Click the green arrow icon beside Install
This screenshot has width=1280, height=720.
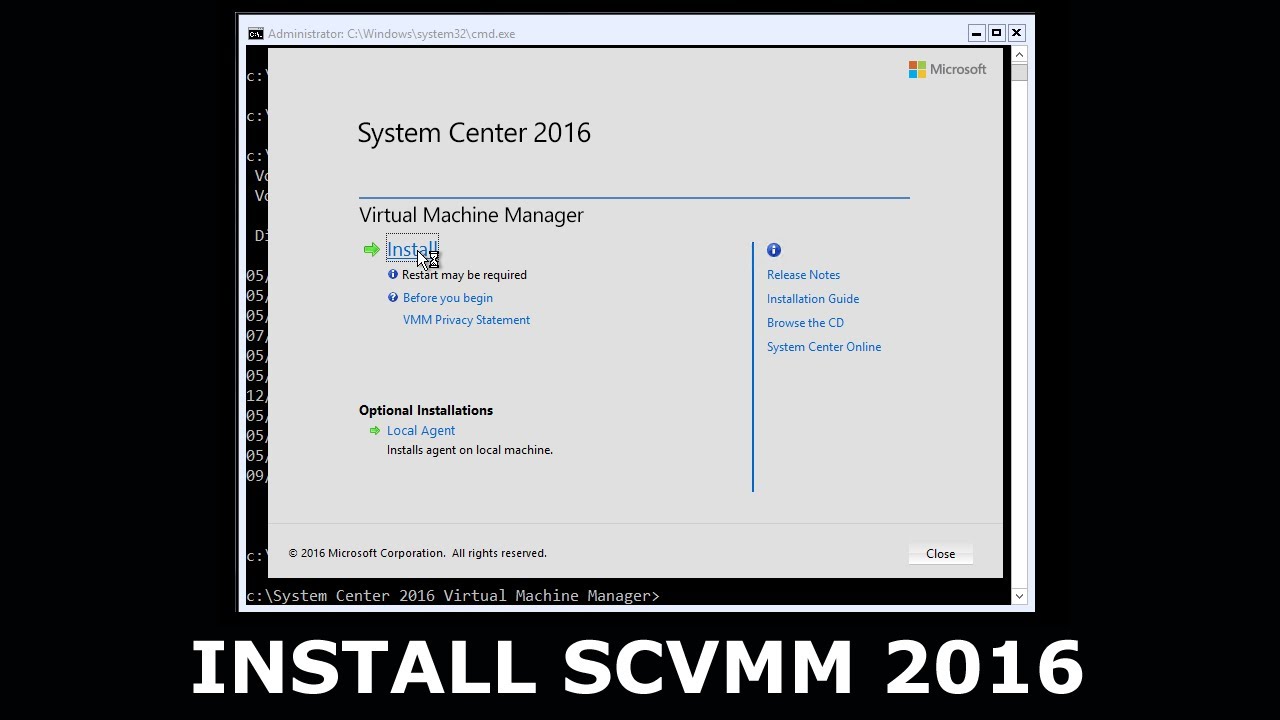tap(372, 250)
